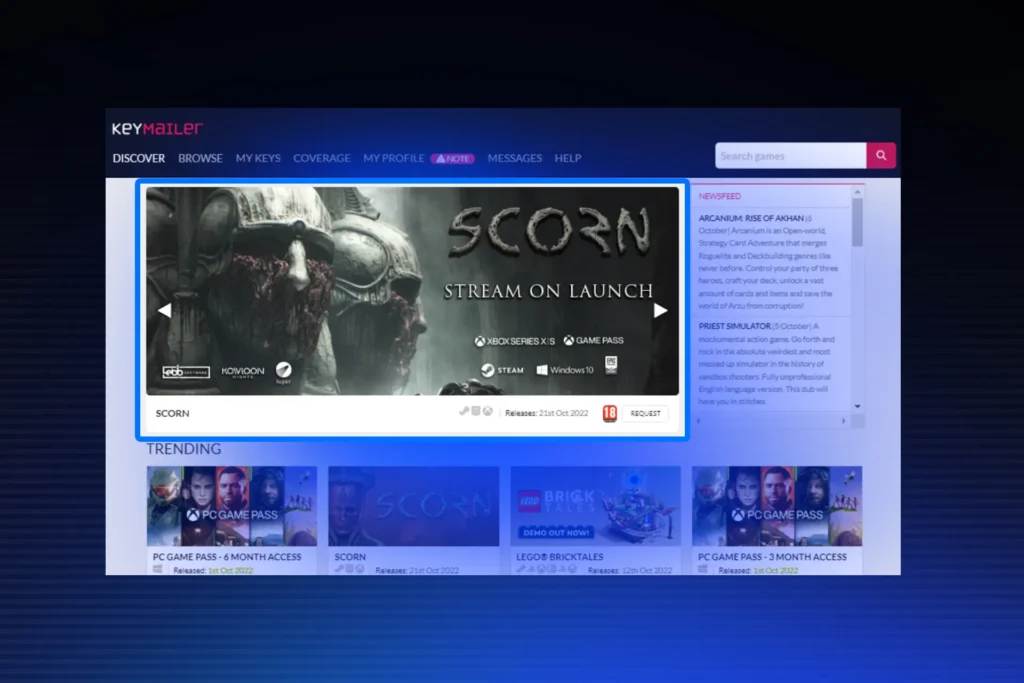Click SCORN title in trending
This screenshot has height=683, width=1024.
[x=350, y=557]
